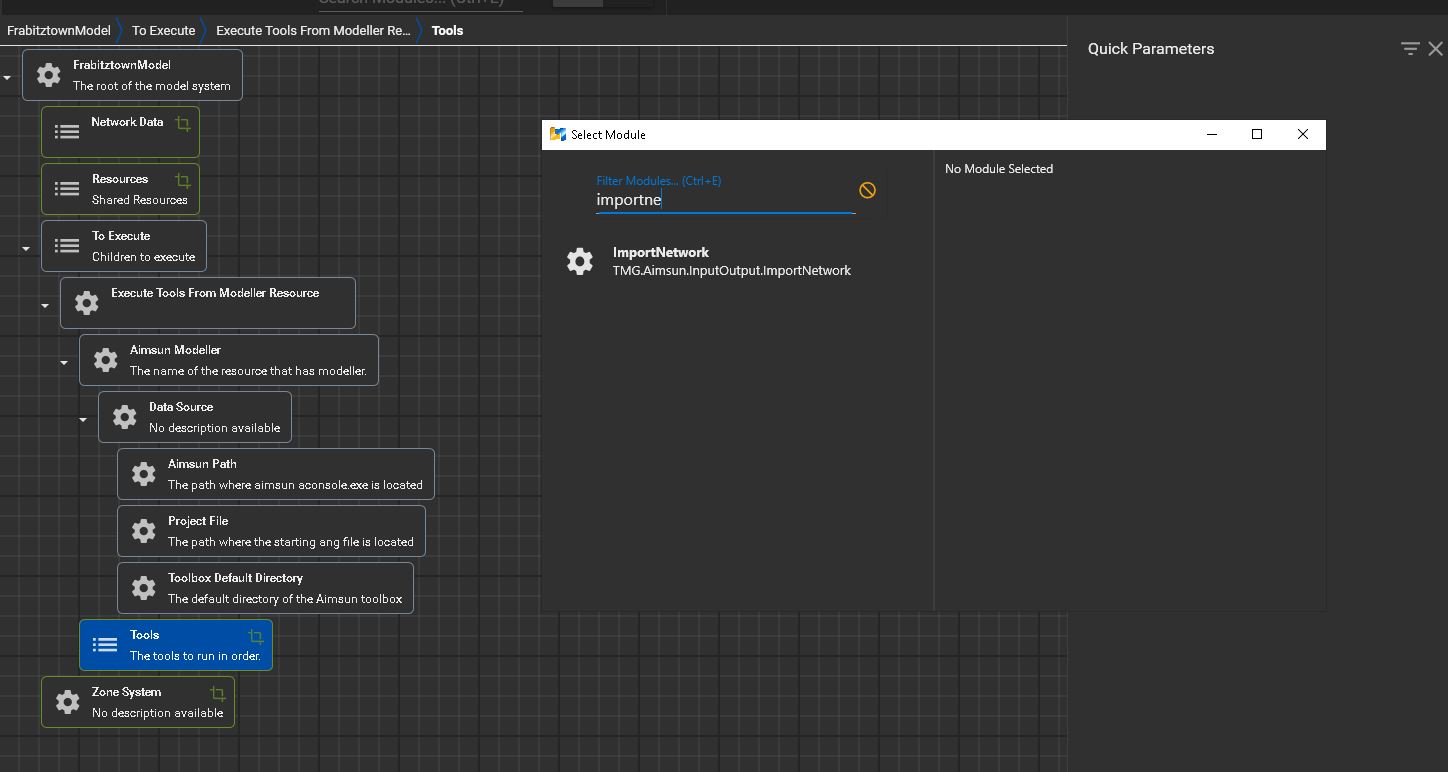Click the crop icon on Zone System node

[217, 693]
